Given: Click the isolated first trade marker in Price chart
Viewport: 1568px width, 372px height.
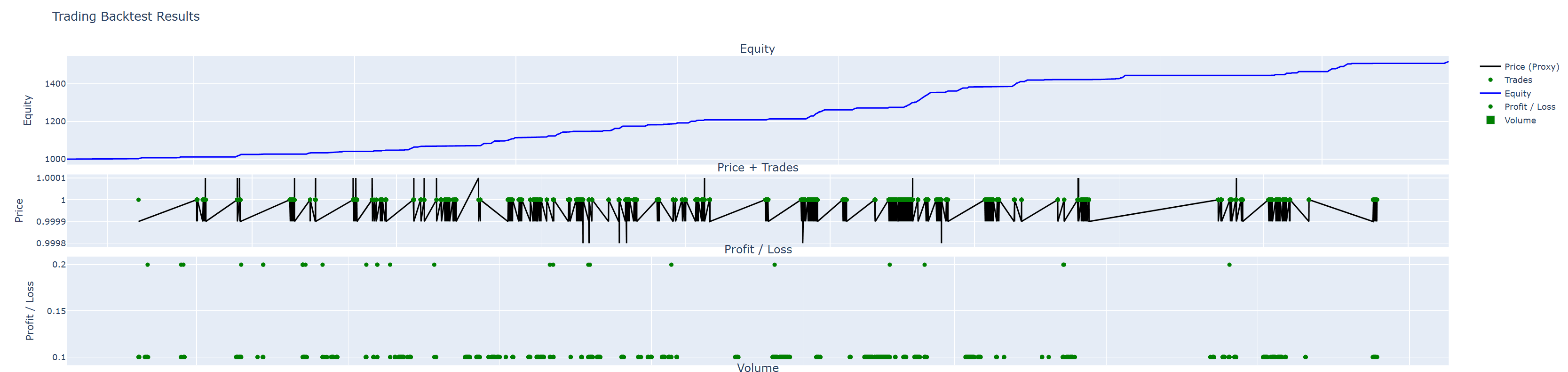Looking at the screenshot, I should pos(139,200).
